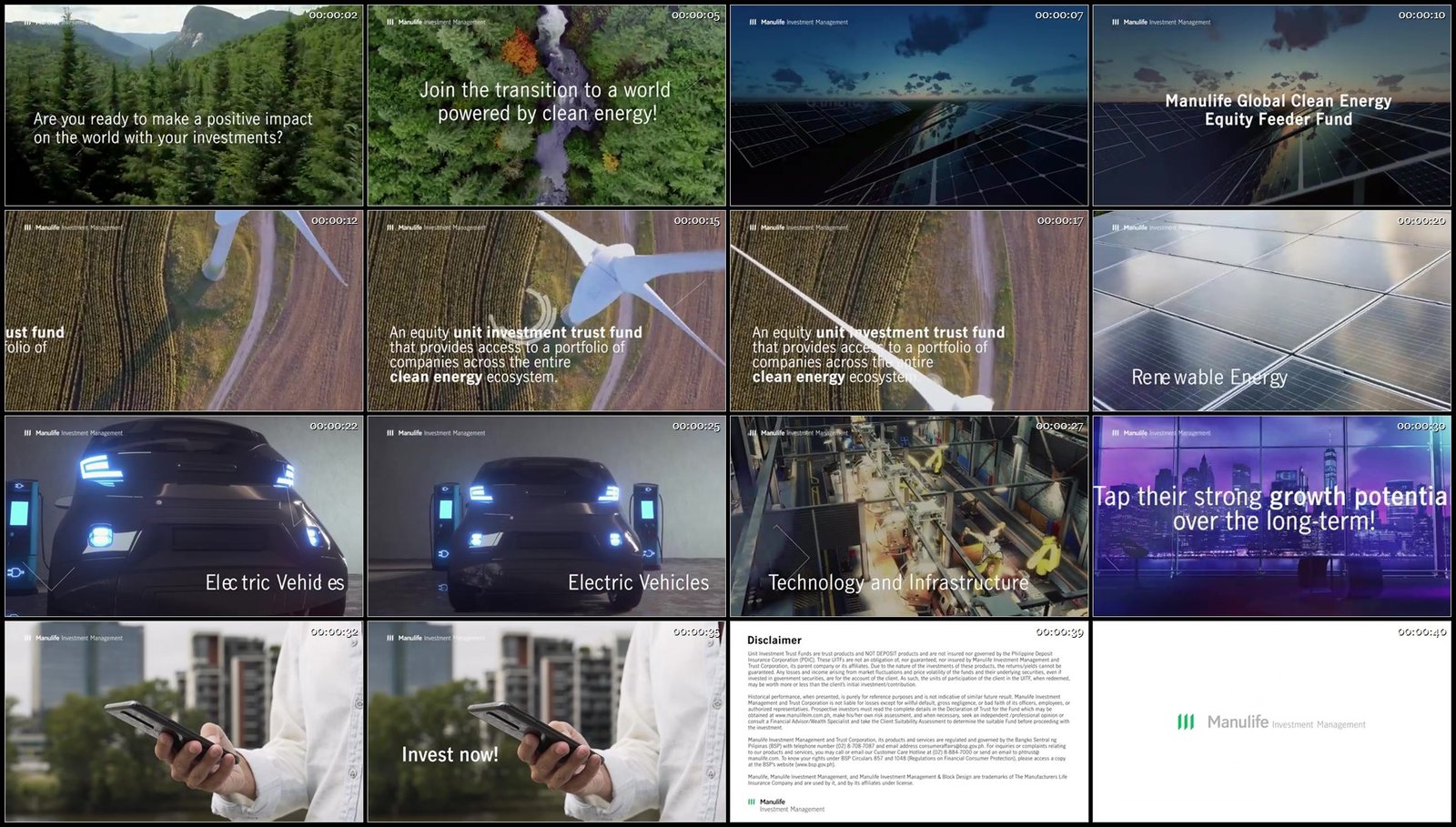Open the Clean Energy Equity Feeder Fund title frame
Screen dimensions: 1456x827
pos(1272,106)
